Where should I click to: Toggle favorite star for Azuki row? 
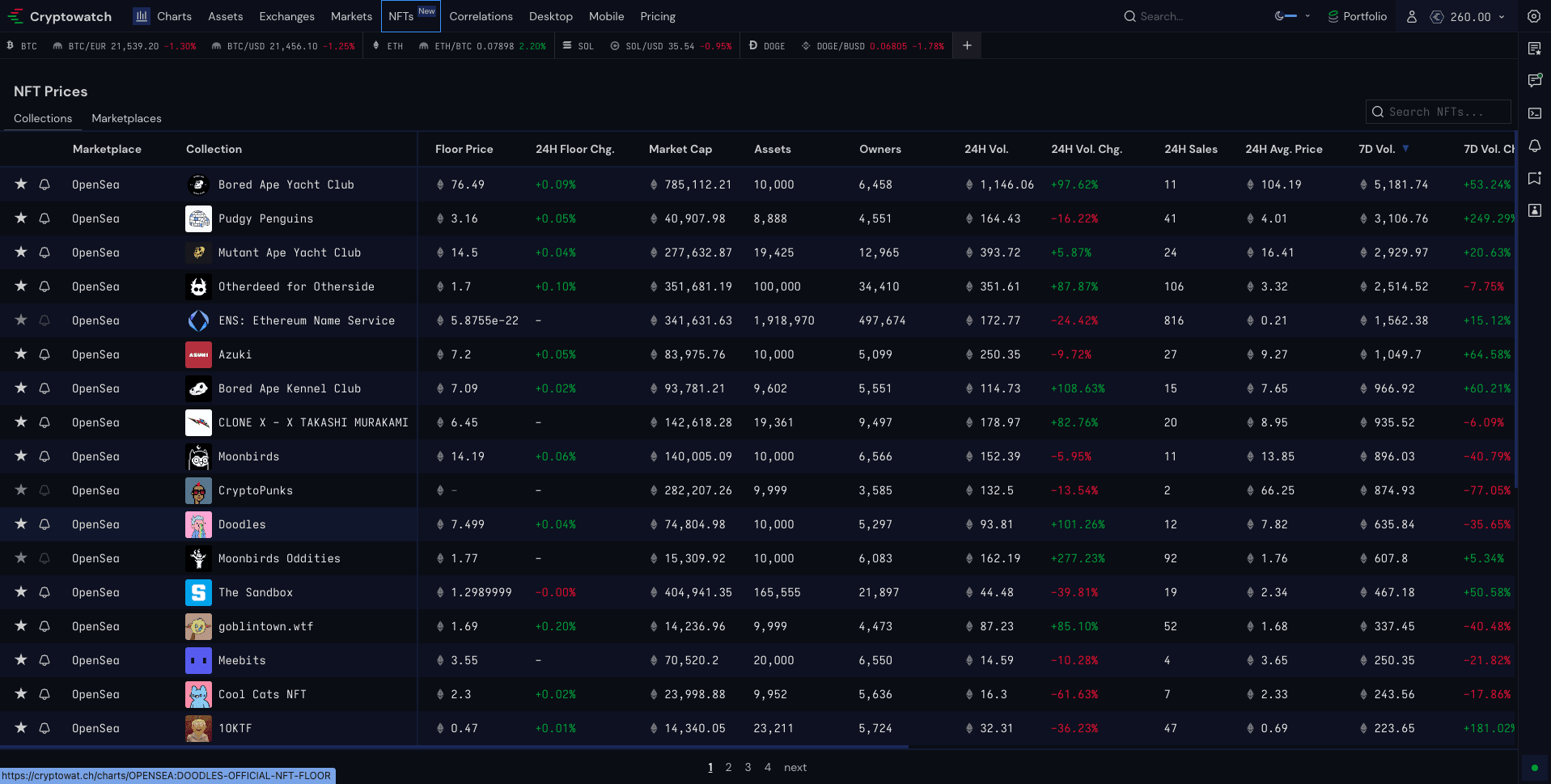pyautogui.click(x=21, y=354)
